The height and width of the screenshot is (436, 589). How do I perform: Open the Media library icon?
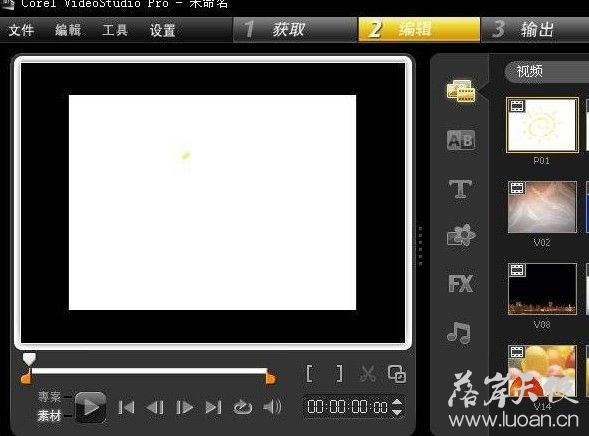(x=461, y=91)
